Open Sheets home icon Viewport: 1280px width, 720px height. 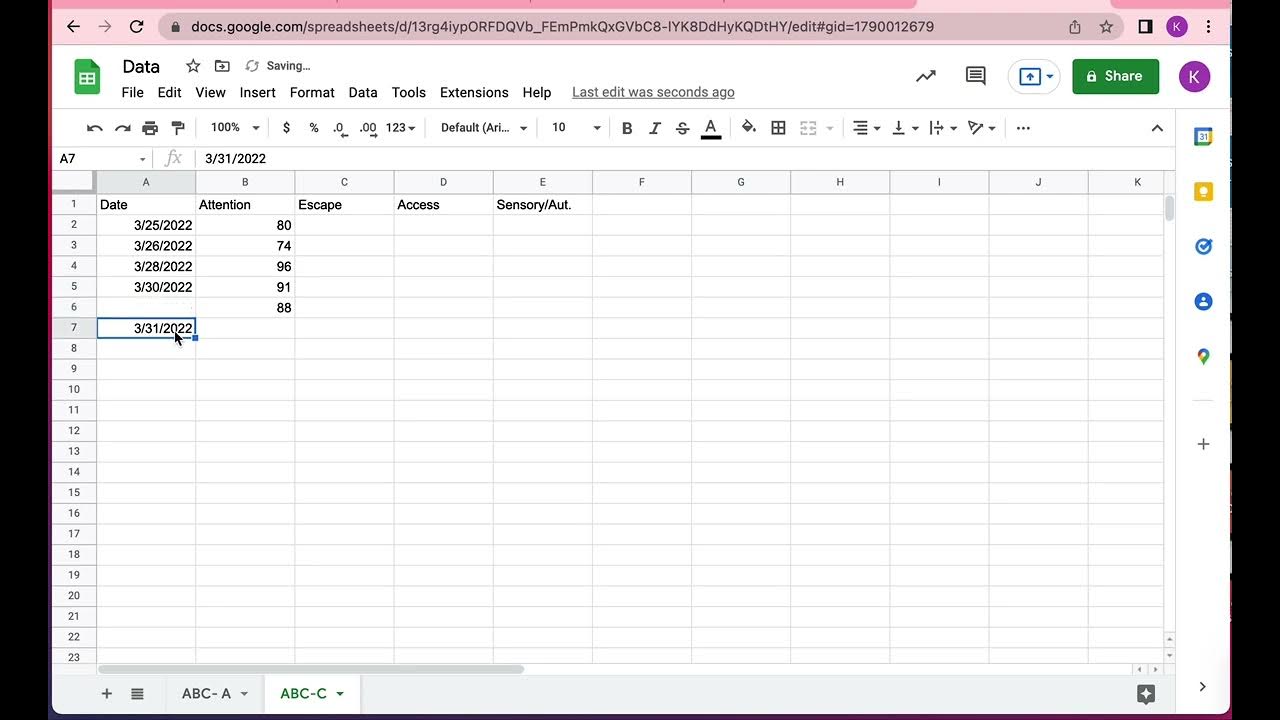[87, 77]
